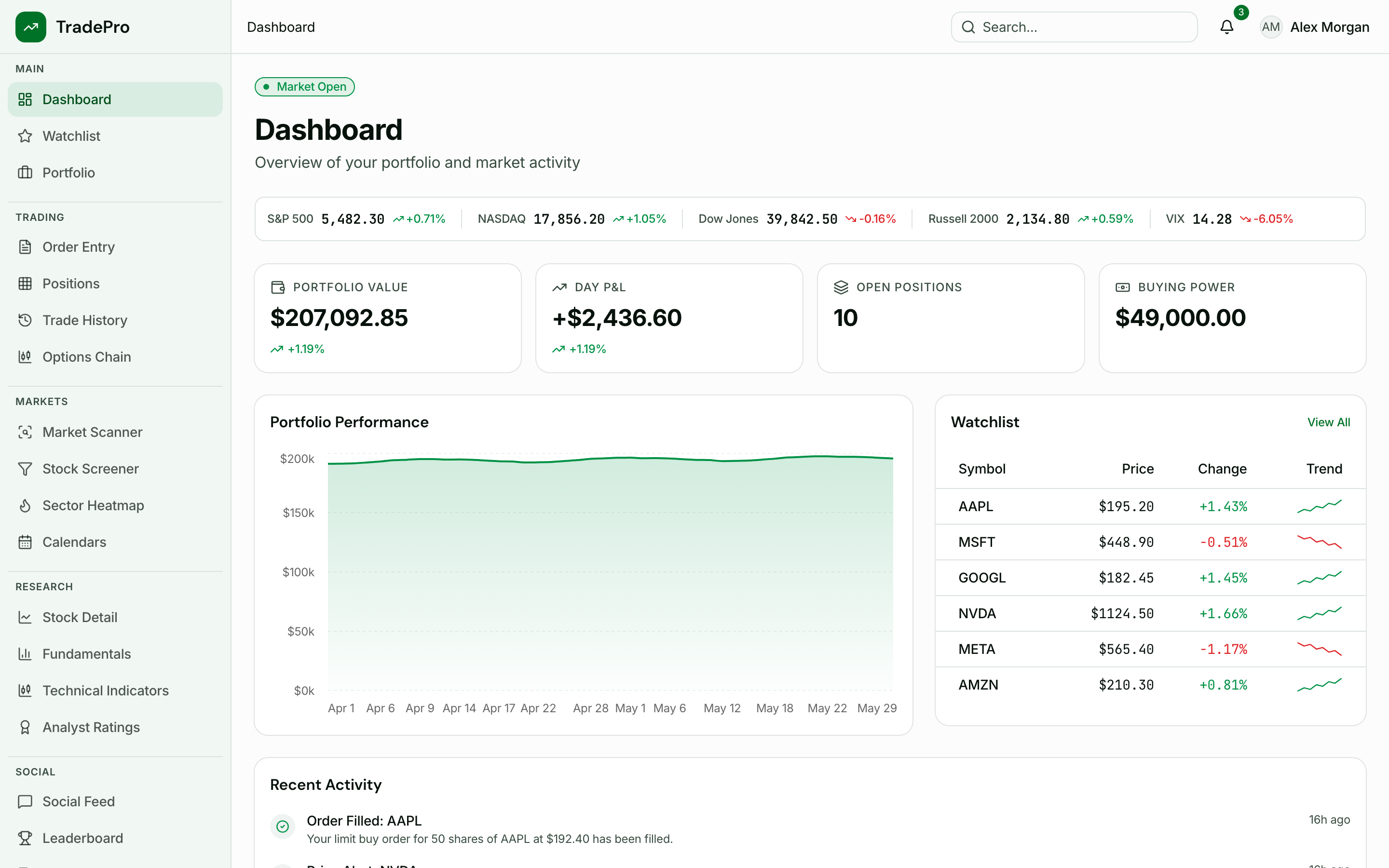
Task: Click the search magnifier icon
Action: [968, 27]
